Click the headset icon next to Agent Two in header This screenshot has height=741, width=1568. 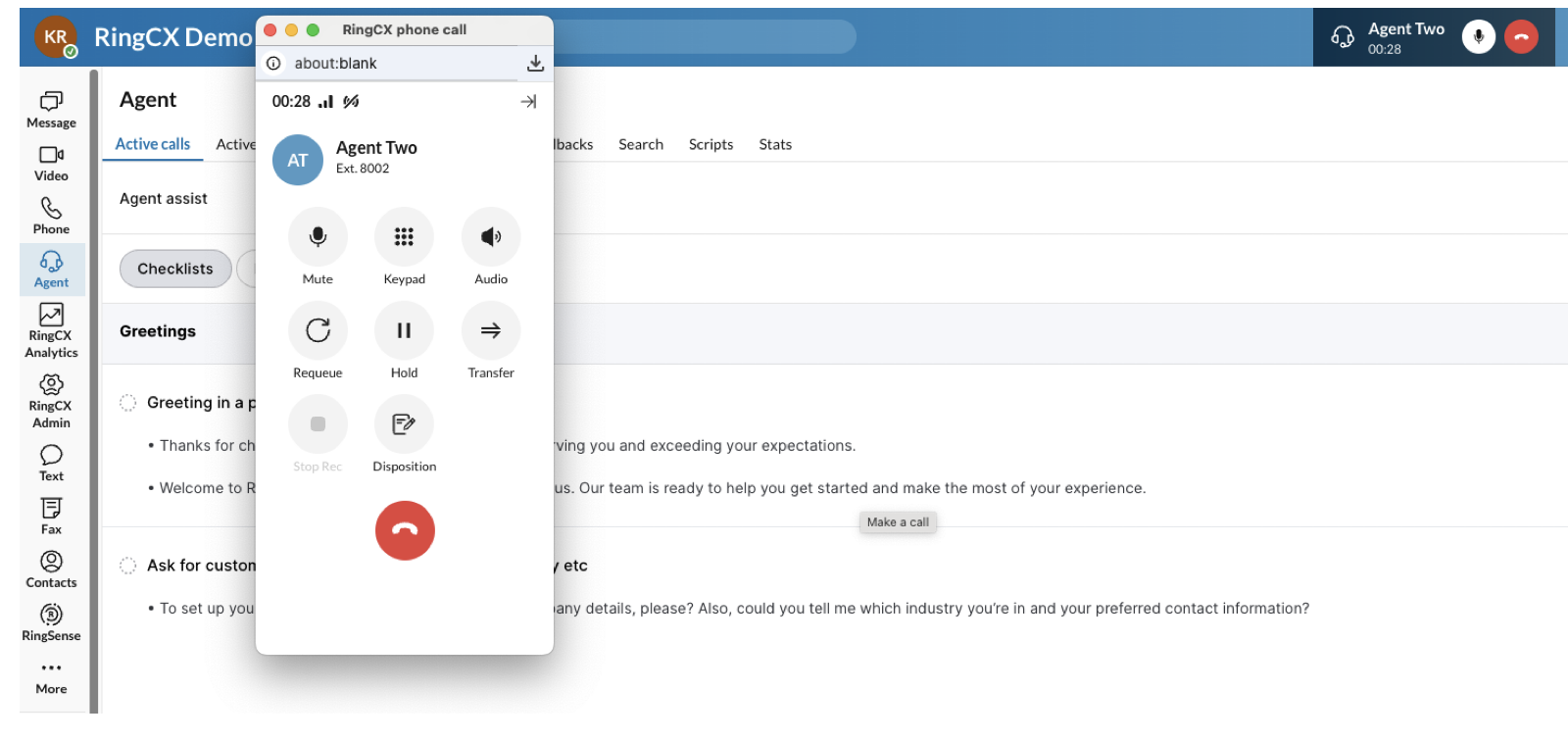[x=1343, y=37]
